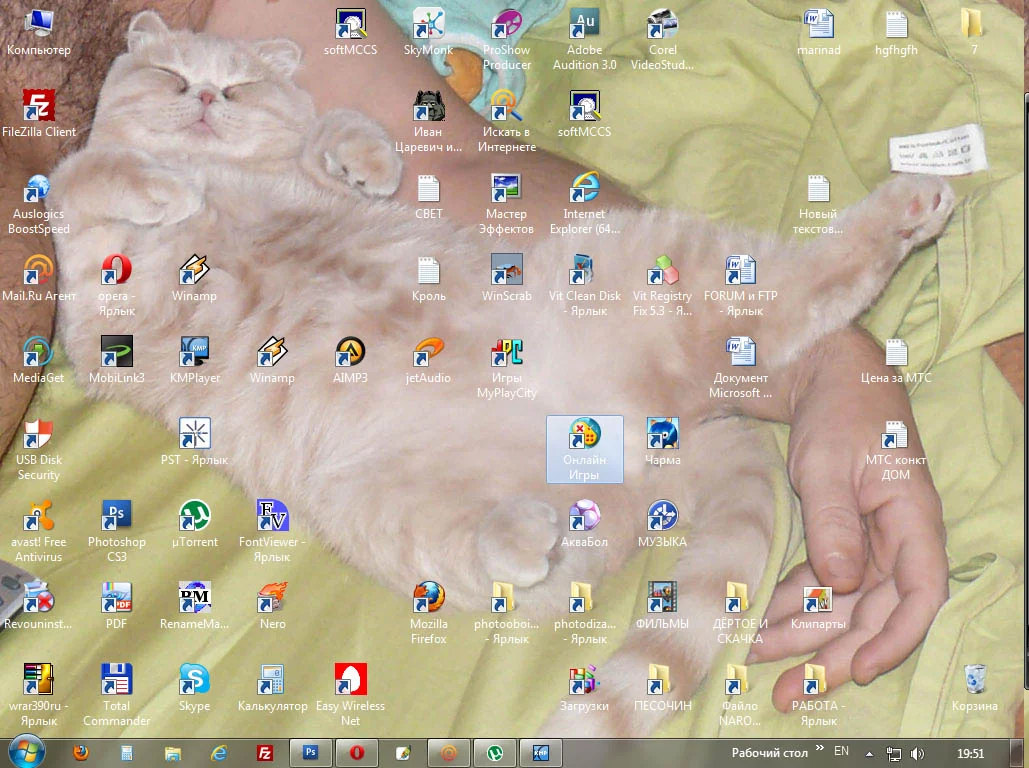Select the FontViewer - Ярлык icon
The image size is (1029, 768).
point(272,532)
